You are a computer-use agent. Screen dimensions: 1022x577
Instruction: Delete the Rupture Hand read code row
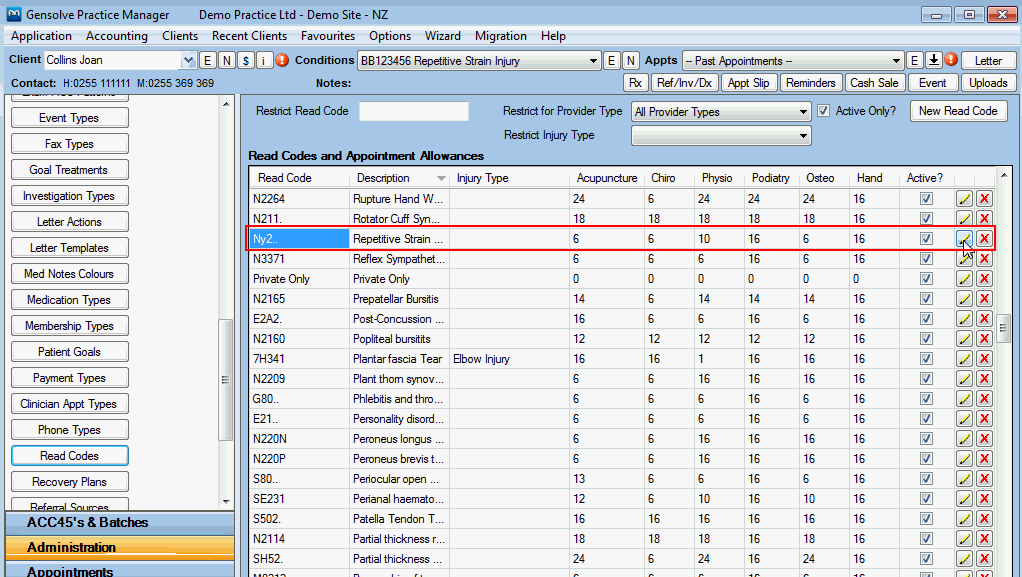(985, 199)
